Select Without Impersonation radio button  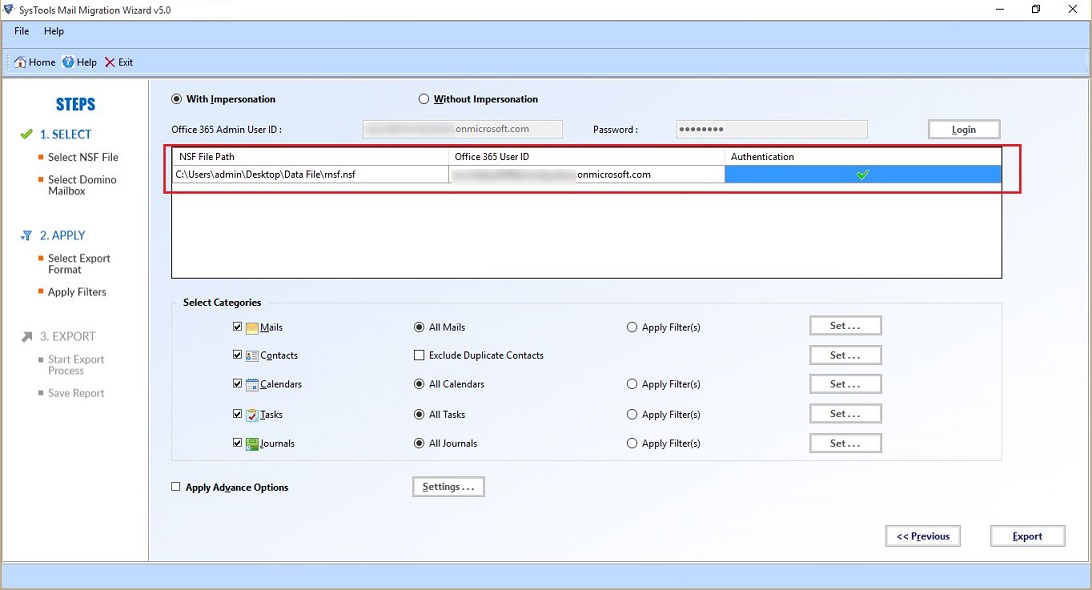click(x=423, y=99)
